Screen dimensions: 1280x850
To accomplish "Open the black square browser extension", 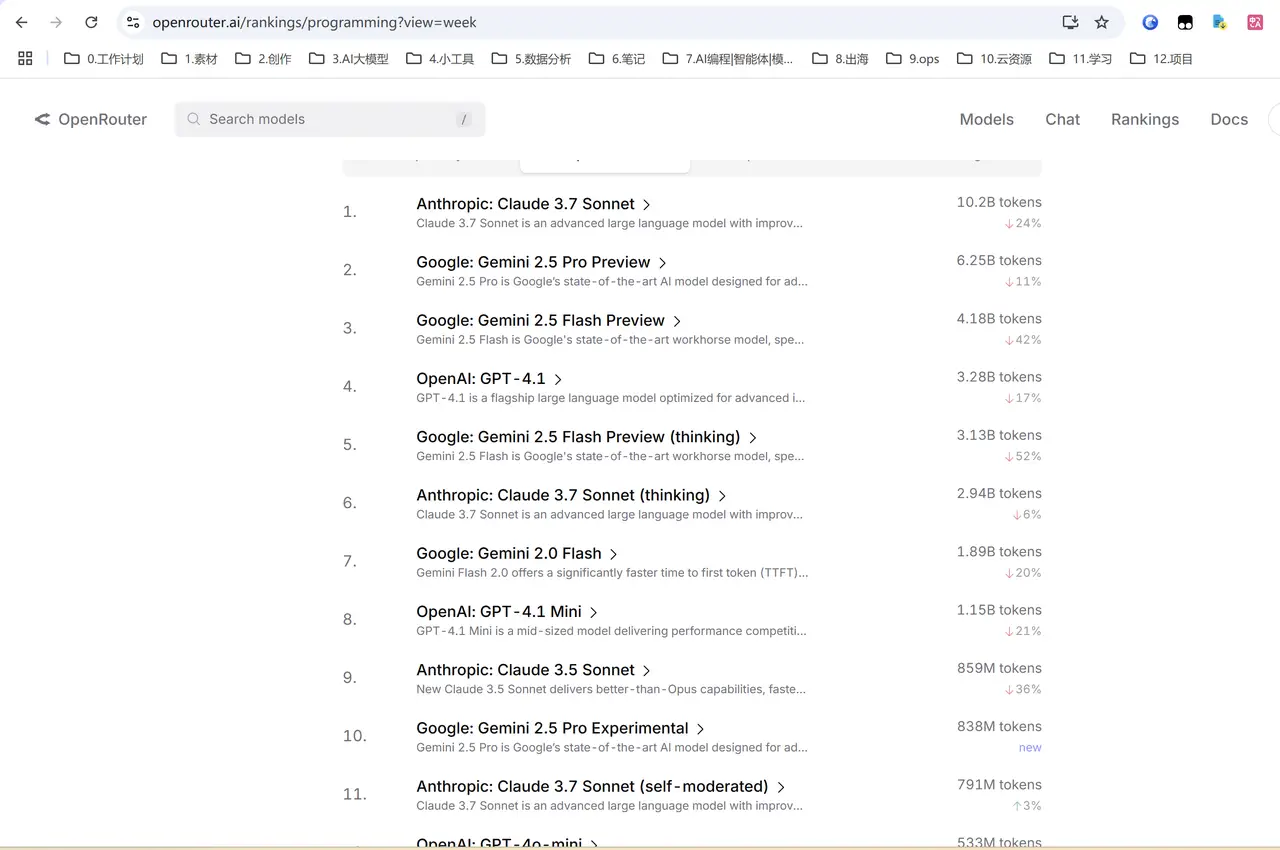I will tap(1185, 22).
